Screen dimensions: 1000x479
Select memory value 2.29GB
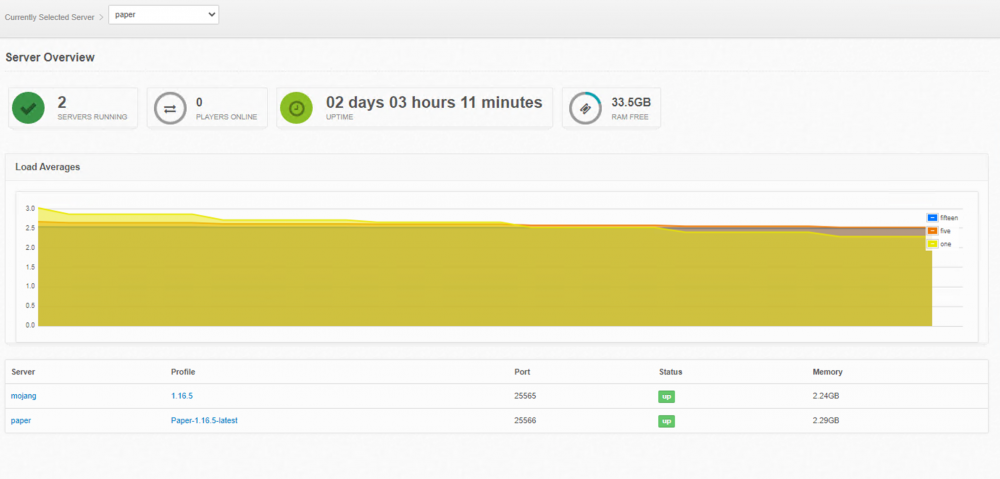[x=826, y=421]
